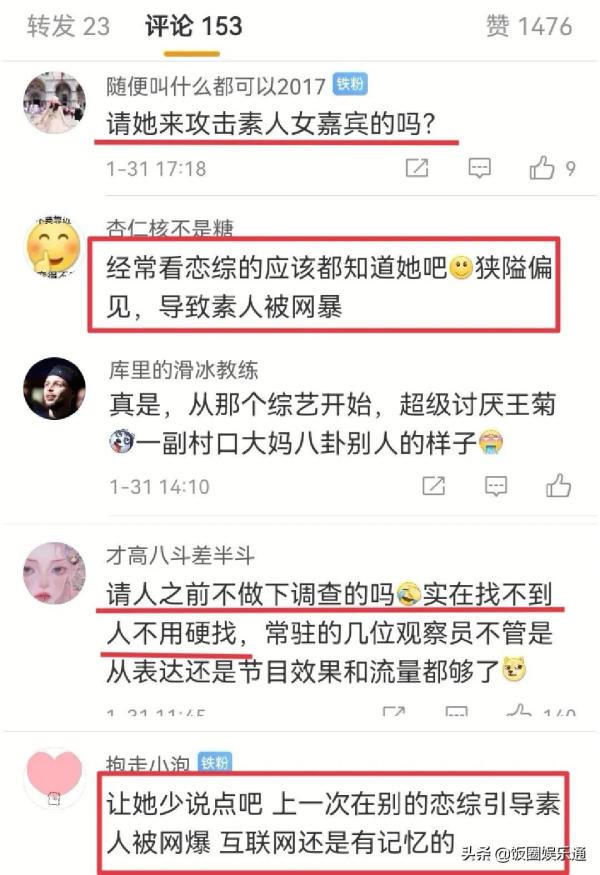Select the 评论 153 tab

tap(193, 26)
